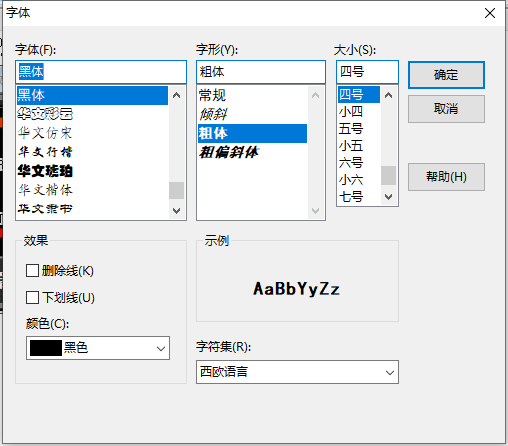
Task: Click the black color swatch
Action: pyautogui.click(x=46, y=348)
